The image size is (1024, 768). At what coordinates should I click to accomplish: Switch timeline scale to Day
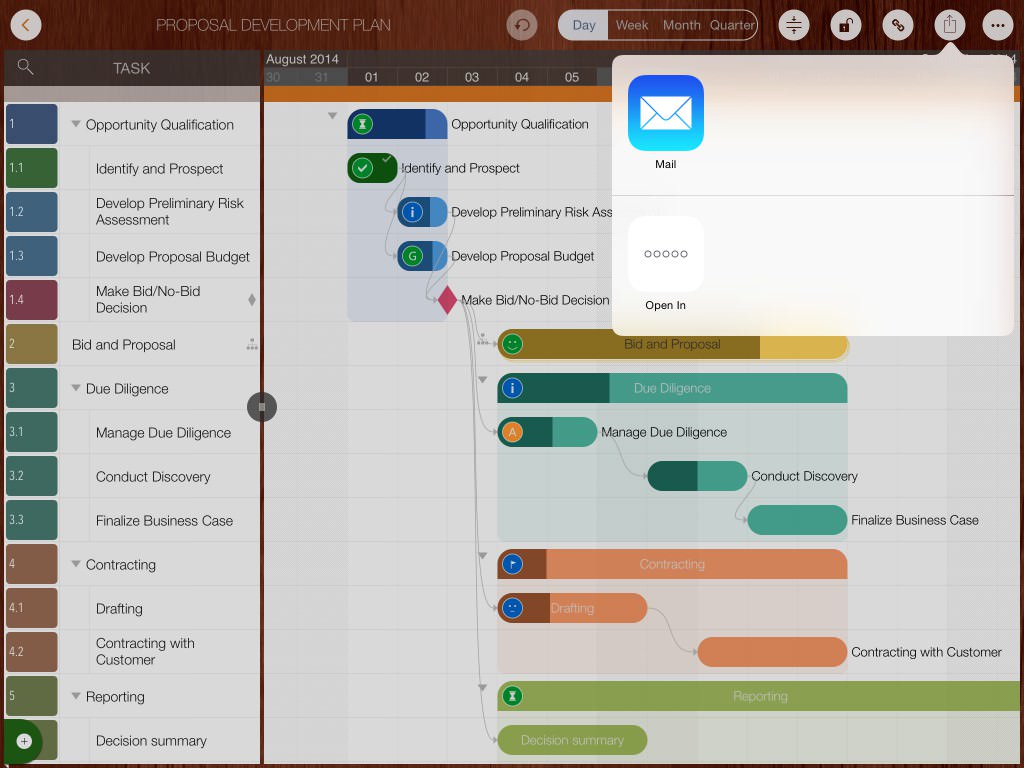tap(584, 25)
